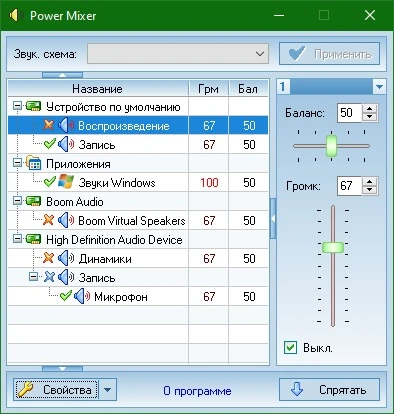Open the Звук. схема dropdown list
This screenshot has height=414, width=394.
click(178, 54)
